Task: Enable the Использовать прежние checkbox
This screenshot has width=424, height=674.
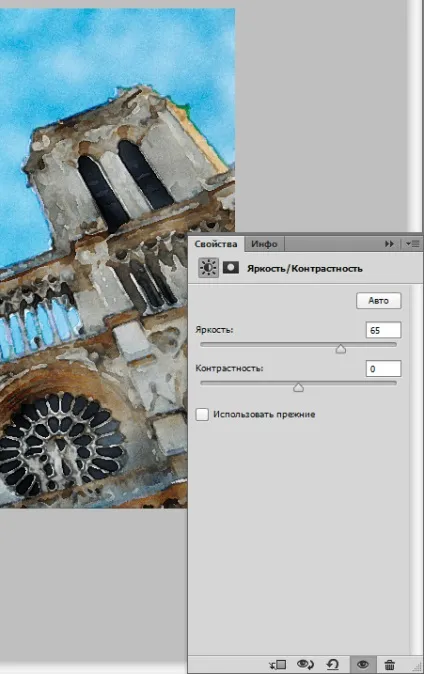Action: [x=202, y=414]
